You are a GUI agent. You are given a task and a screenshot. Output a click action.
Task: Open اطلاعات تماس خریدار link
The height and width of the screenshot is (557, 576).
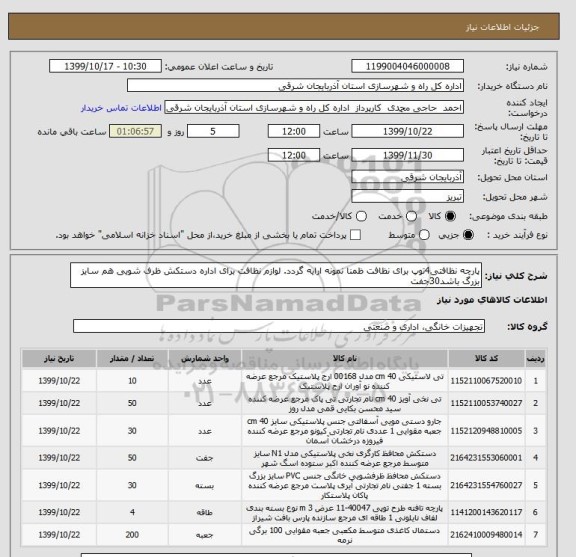tap(121, 108)
